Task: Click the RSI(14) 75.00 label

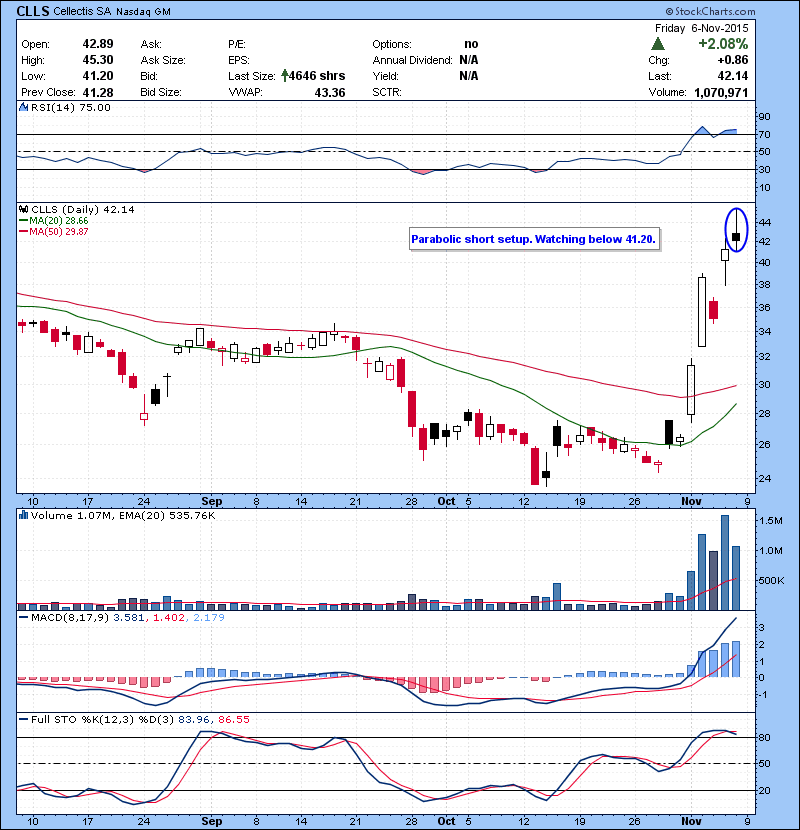Action: 70,107
